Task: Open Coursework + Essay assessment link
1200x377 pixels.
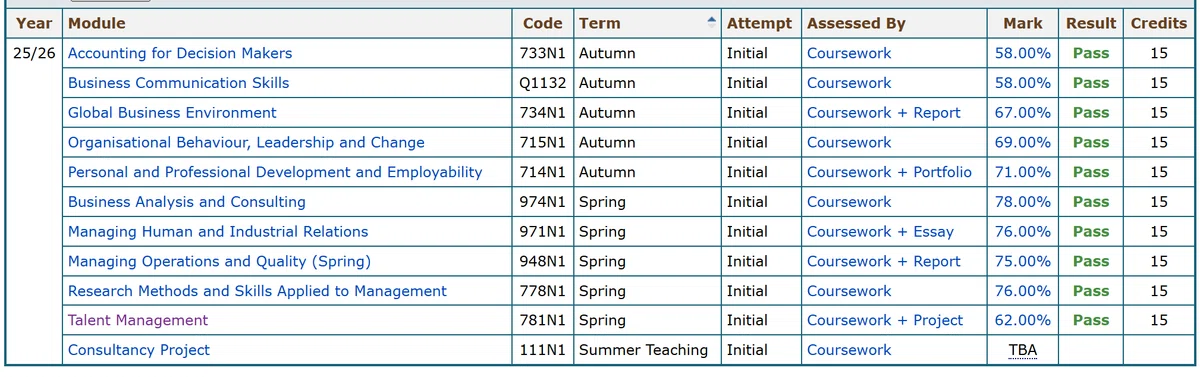Action: coord(880,232)
